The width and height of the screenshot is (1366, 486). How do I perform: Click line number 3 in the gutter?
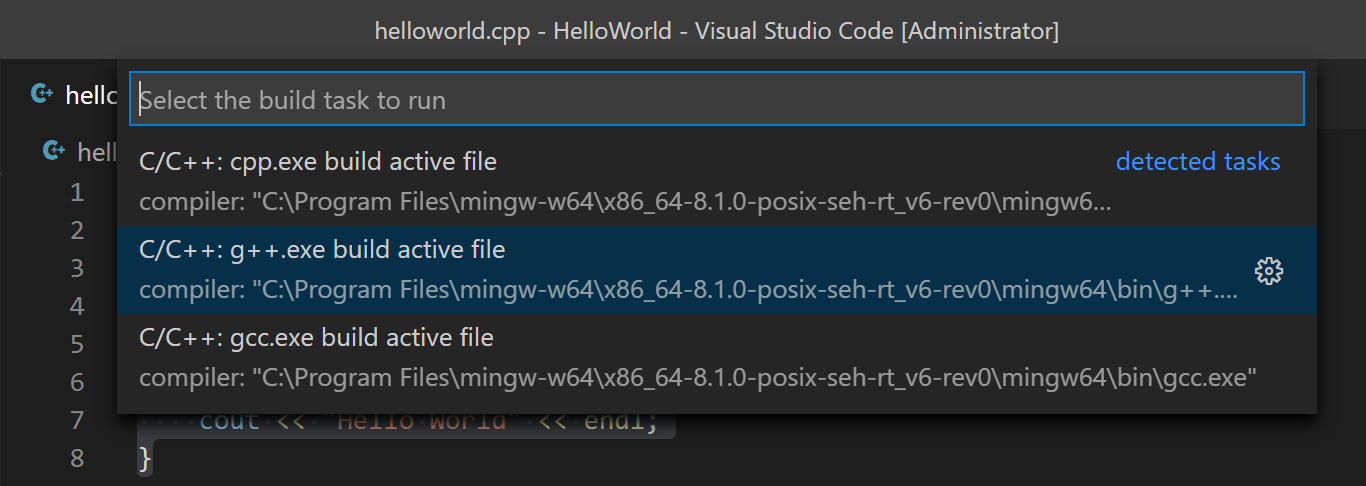77,268
